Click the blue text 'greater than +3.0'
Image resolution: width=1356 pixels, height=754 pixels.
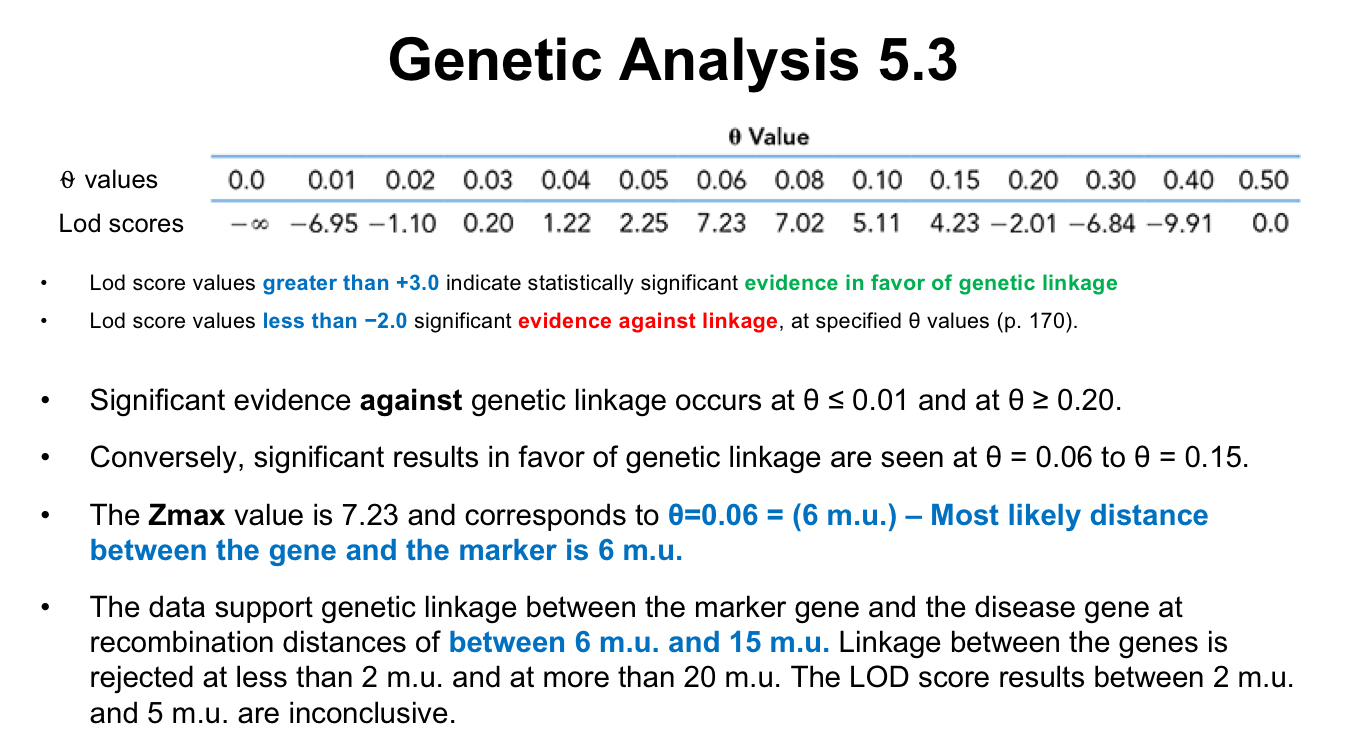(351, 283)
